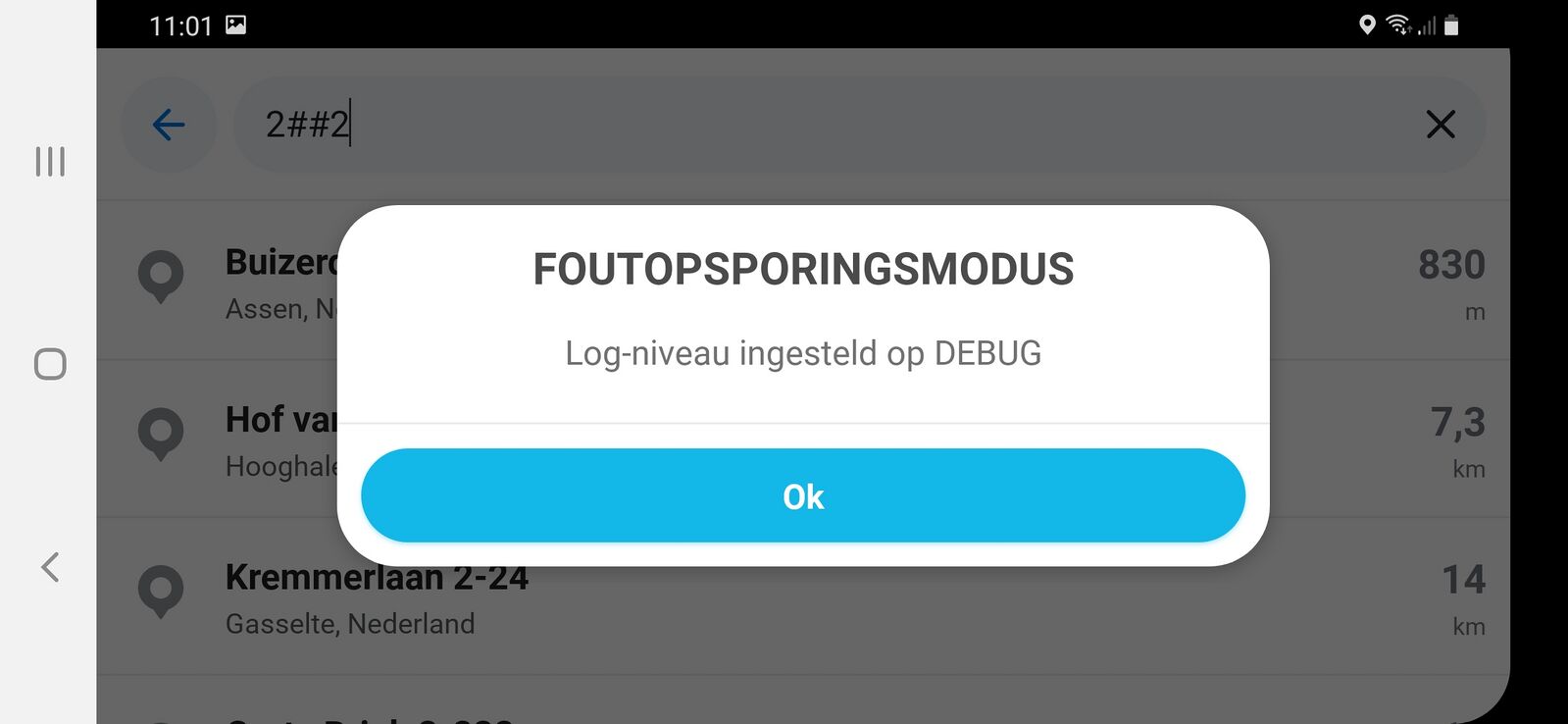1568x724 pixels.
Task: Tap the blue Ok button
Action: (x=803, y=495)
